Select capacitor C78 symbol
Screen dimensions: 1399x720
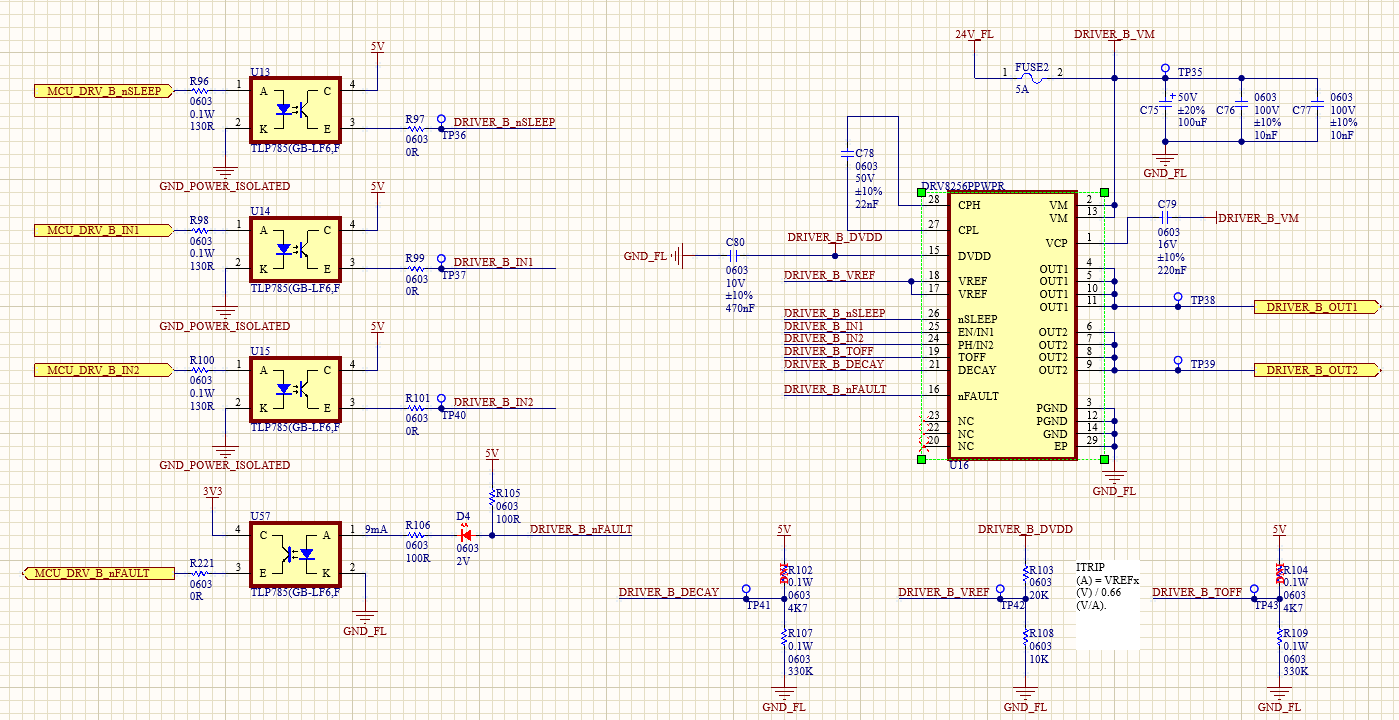(847, 154)
